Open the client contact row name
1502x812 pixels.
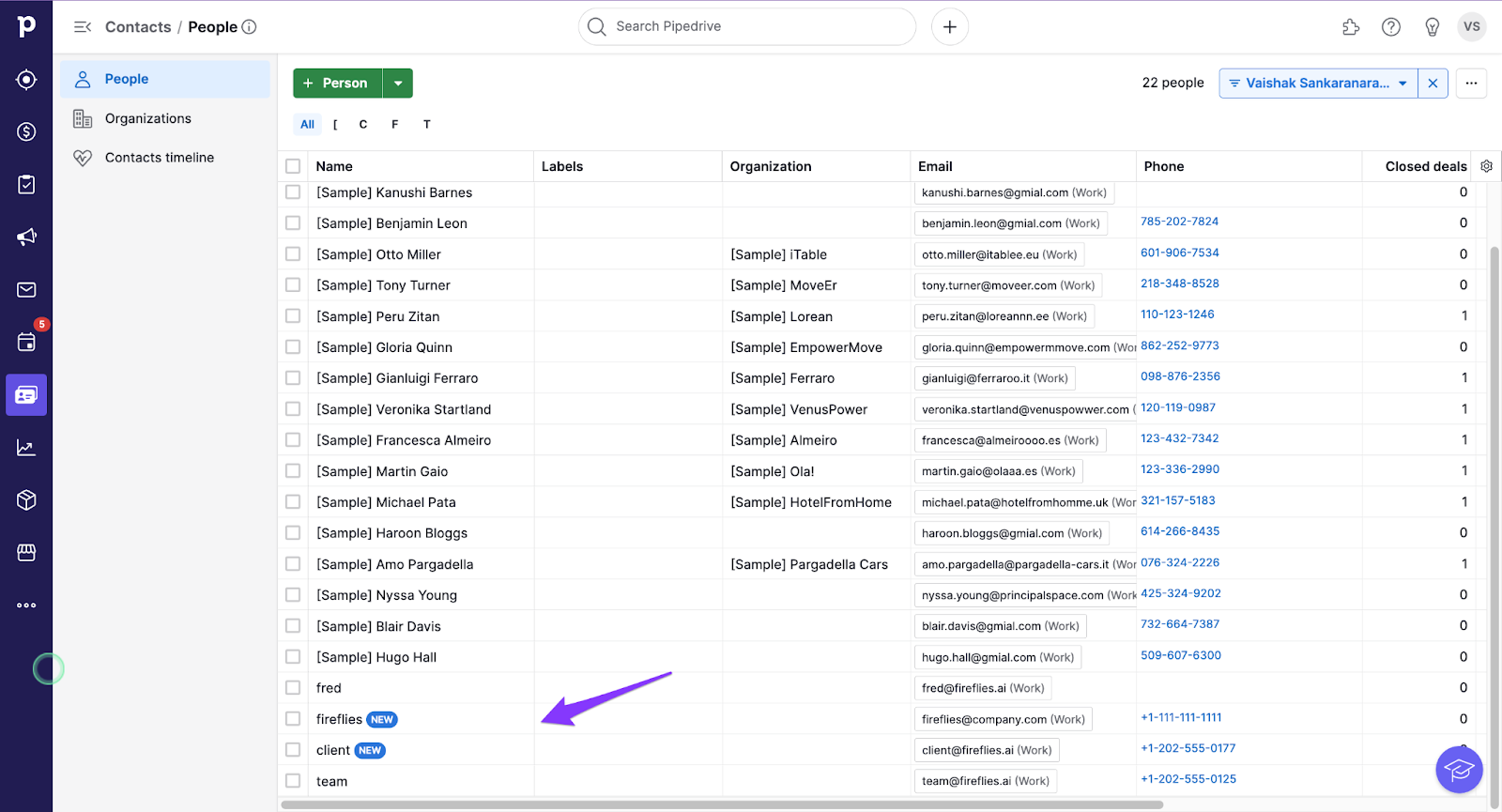point(333,750)
